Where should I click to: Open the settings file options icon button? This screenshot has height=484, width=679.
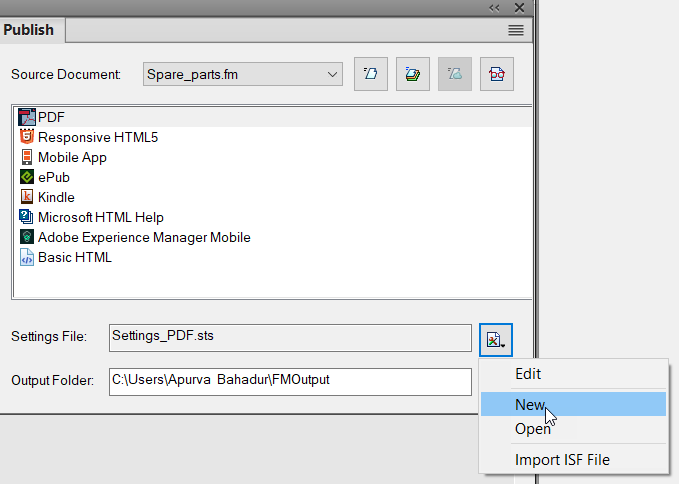tap(496, 340)
